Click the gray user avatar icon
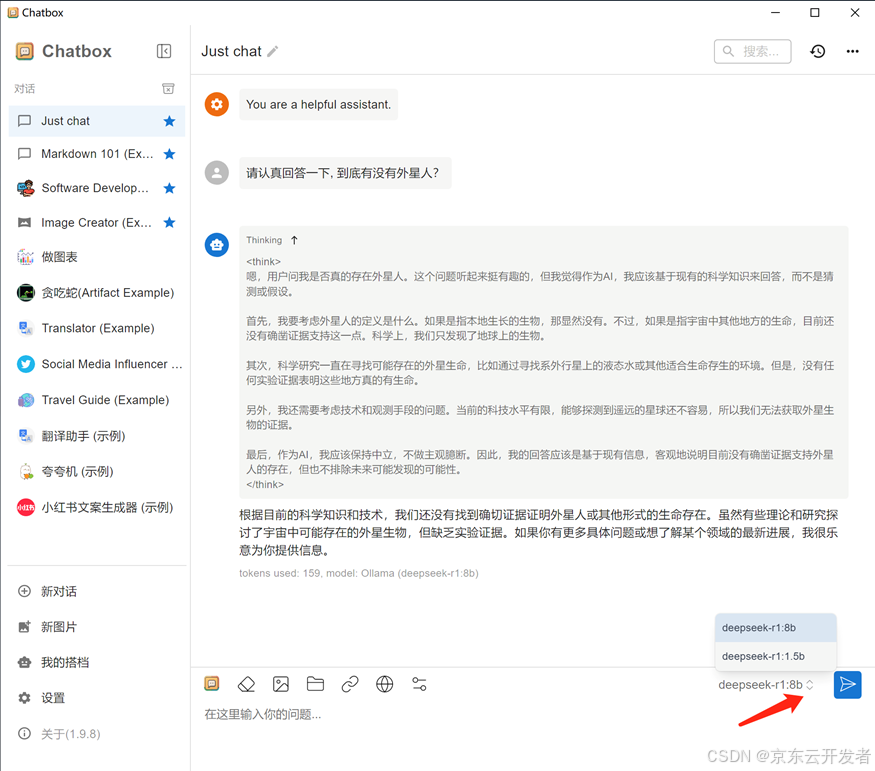 pos(217,173)
